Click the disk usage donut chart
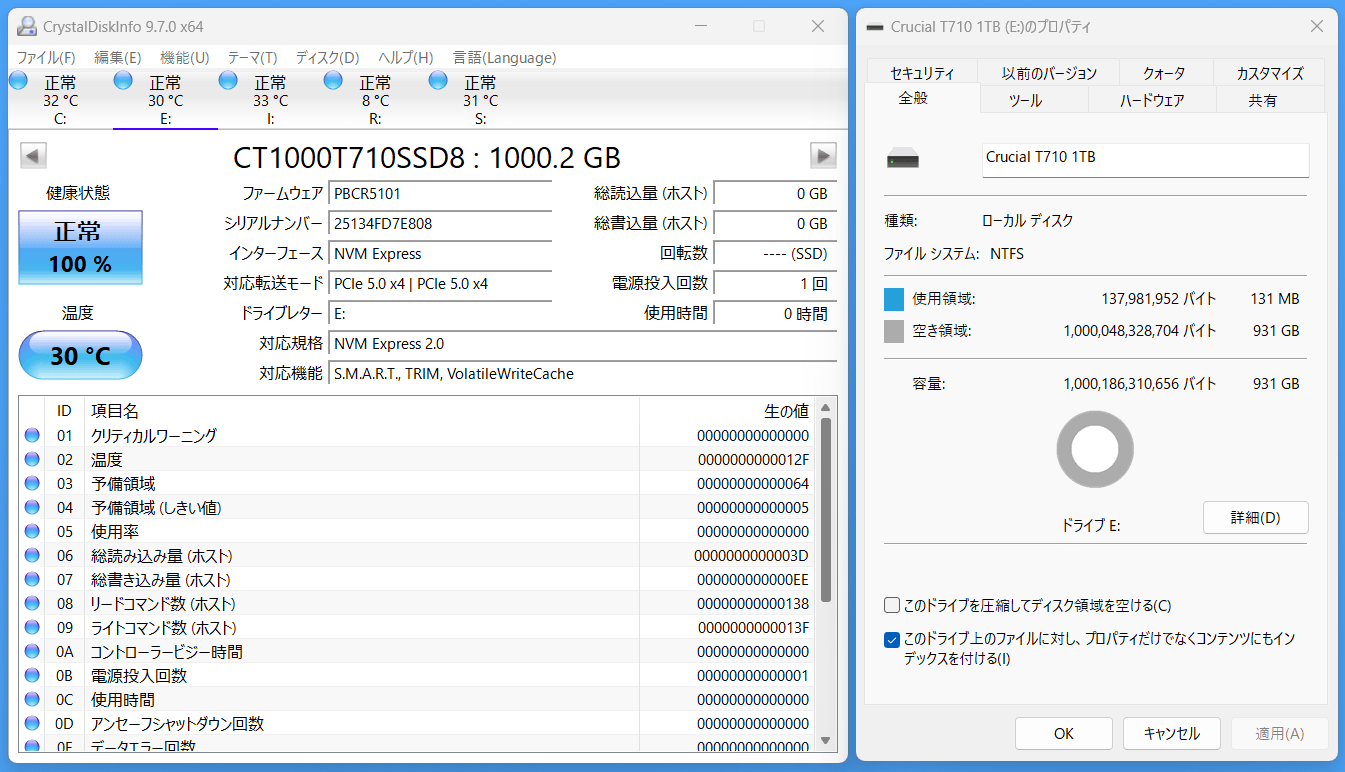This screenshot has height=772, width=1345. pyautogui.click(x=1096, y=451)
